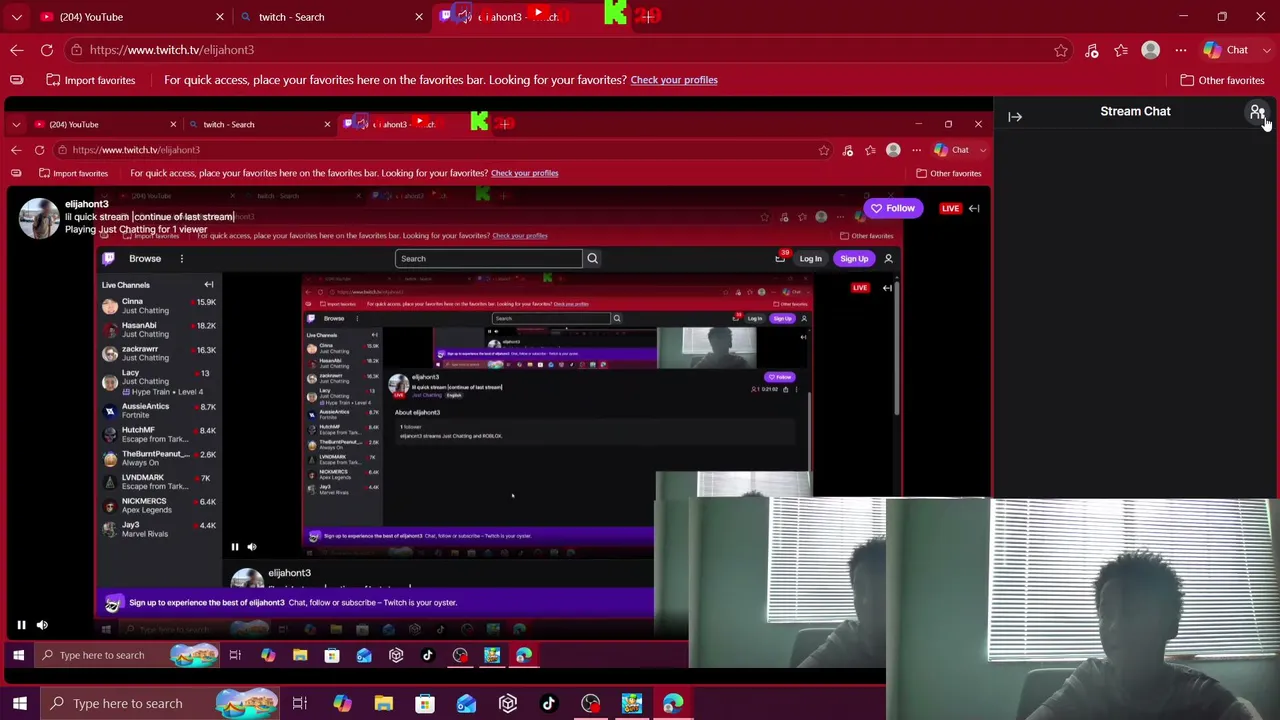Open Browse in the nested Twitch page
The image size is (1280, 720).
[x=145, y=259]
